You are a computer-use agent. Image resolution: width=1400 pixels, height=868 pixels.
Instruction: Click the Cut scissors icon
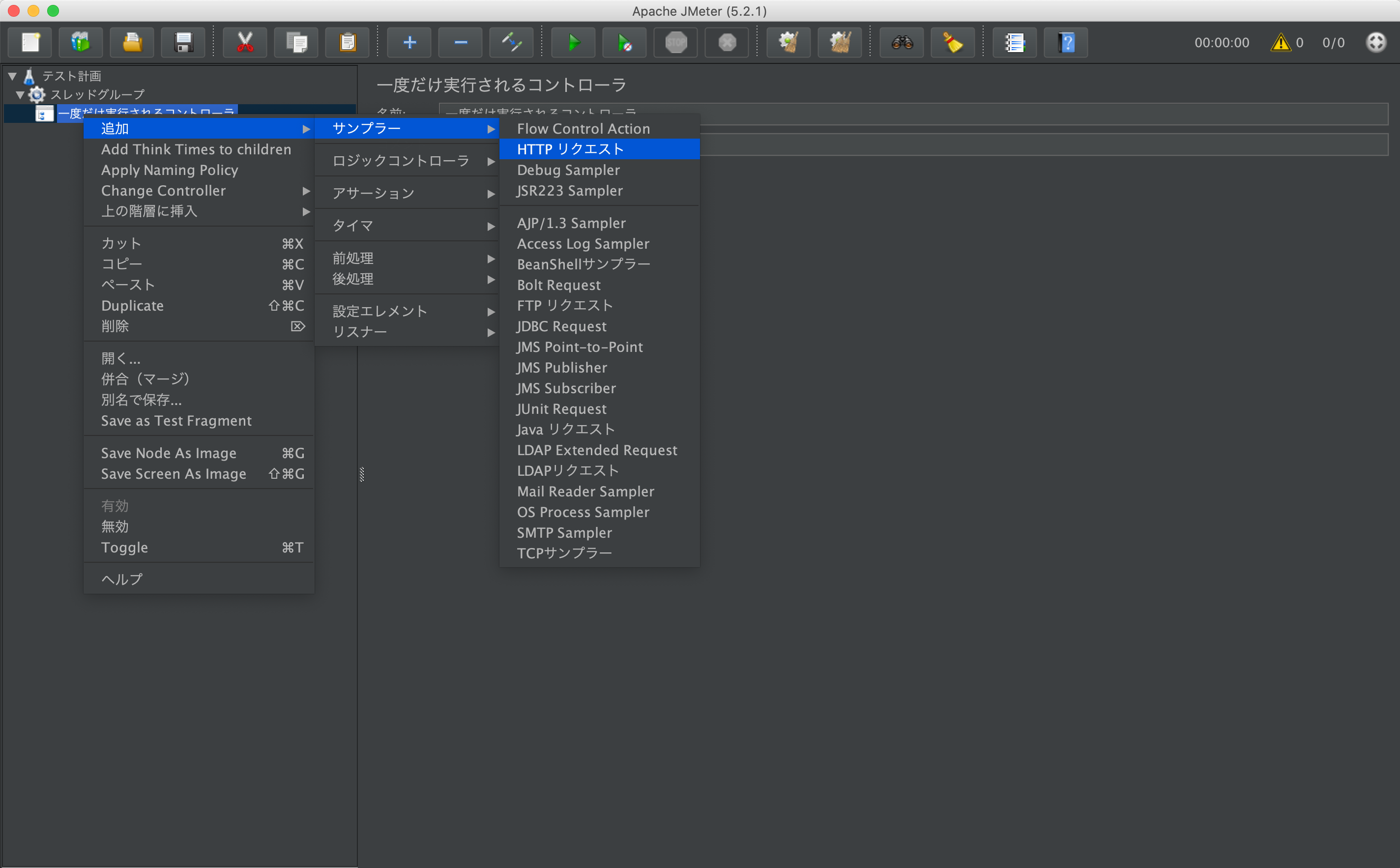[245, 42]
